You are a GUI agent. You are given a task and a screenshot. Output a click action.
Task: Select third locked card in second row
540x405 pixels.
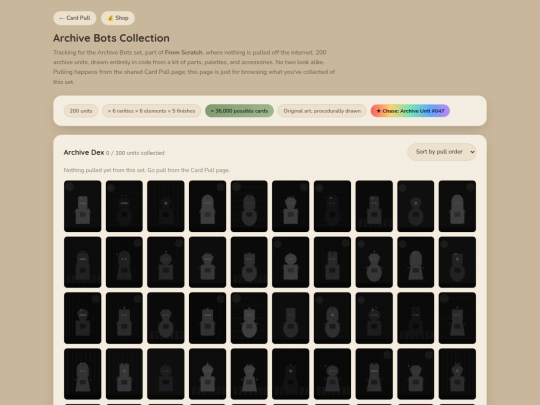click(166, 262)
